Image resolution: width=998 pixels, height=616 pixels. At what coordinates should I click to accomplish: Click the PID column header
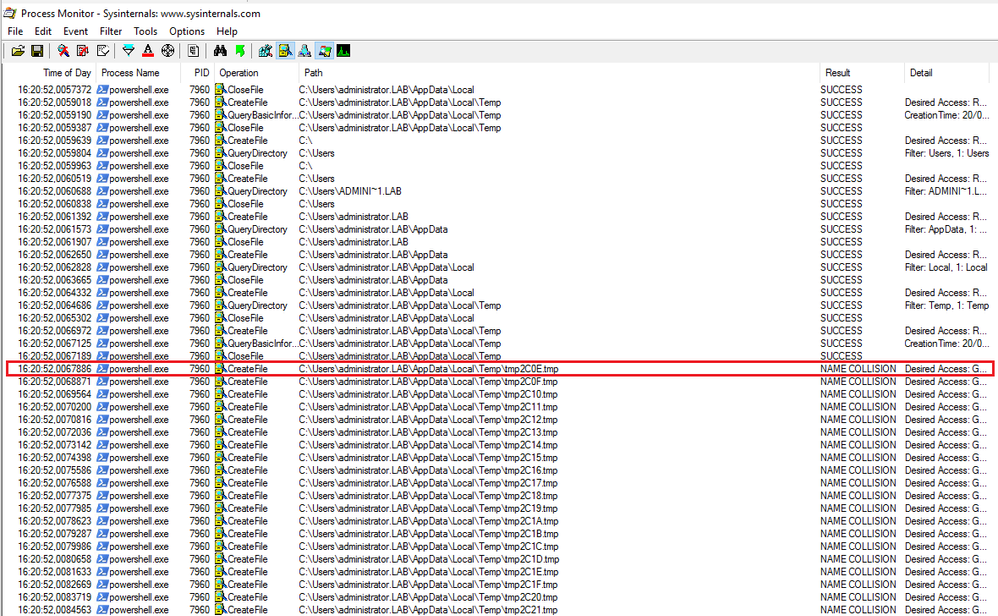(201, 73)
